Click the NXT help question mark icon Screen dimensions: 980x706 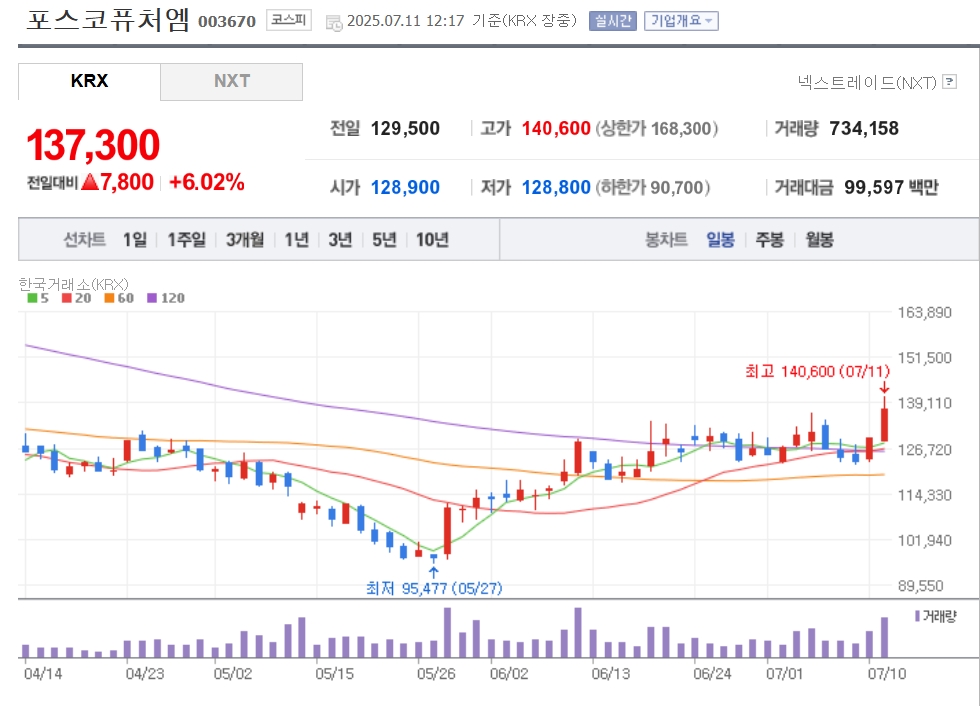[949, 81]
